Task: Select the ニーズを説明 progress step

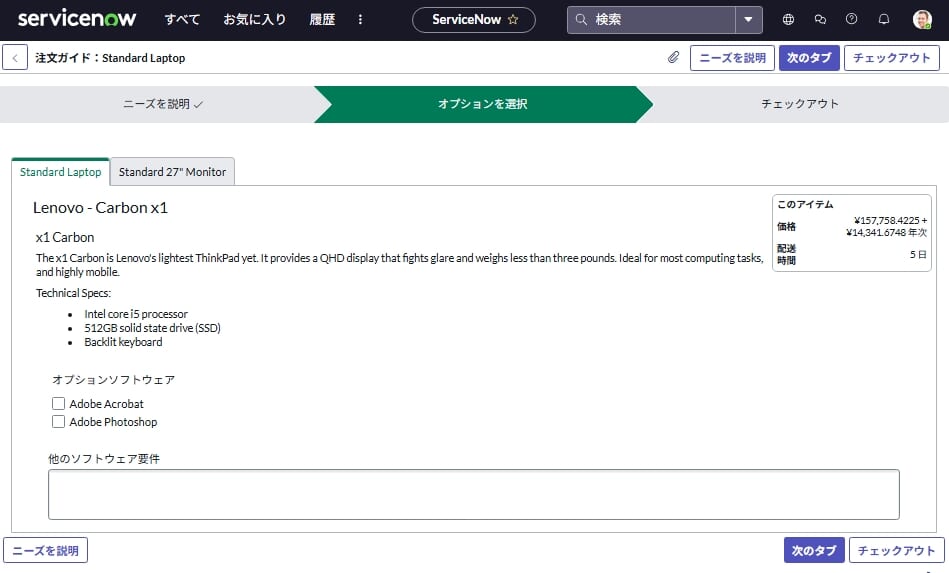Action: pyautogui.click(x=162, y=104)
